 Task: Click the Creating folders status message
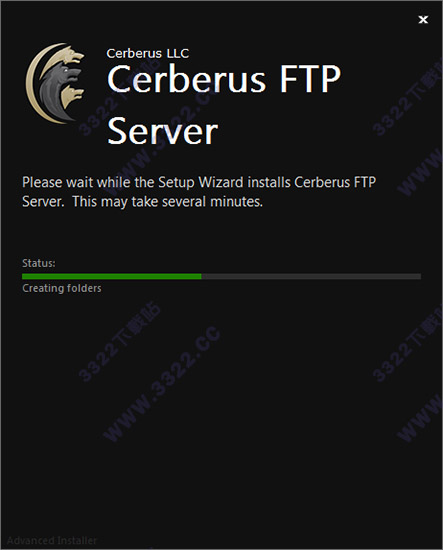coord(62,288)
